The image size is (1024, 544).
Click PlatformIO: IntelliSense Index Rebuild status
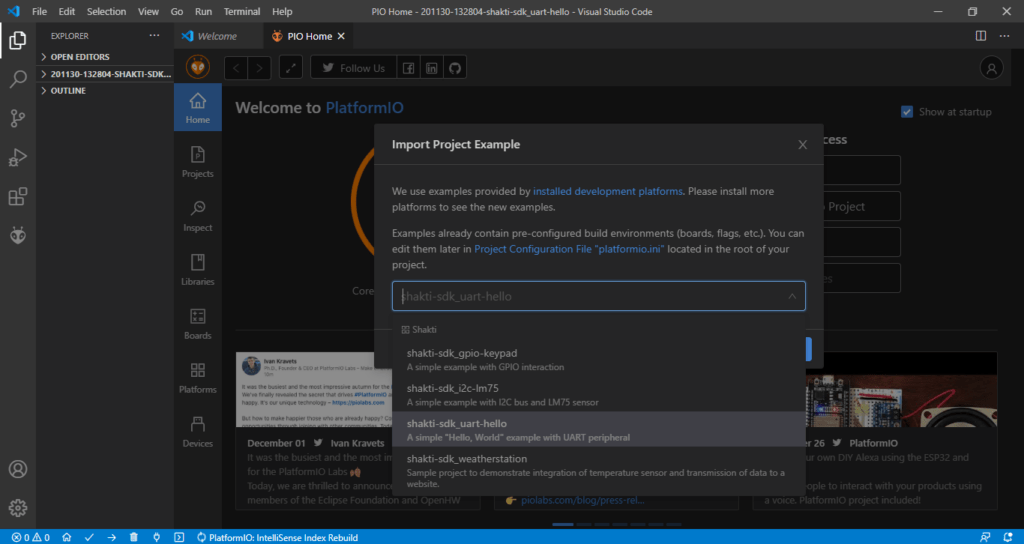tap(277, 537)
